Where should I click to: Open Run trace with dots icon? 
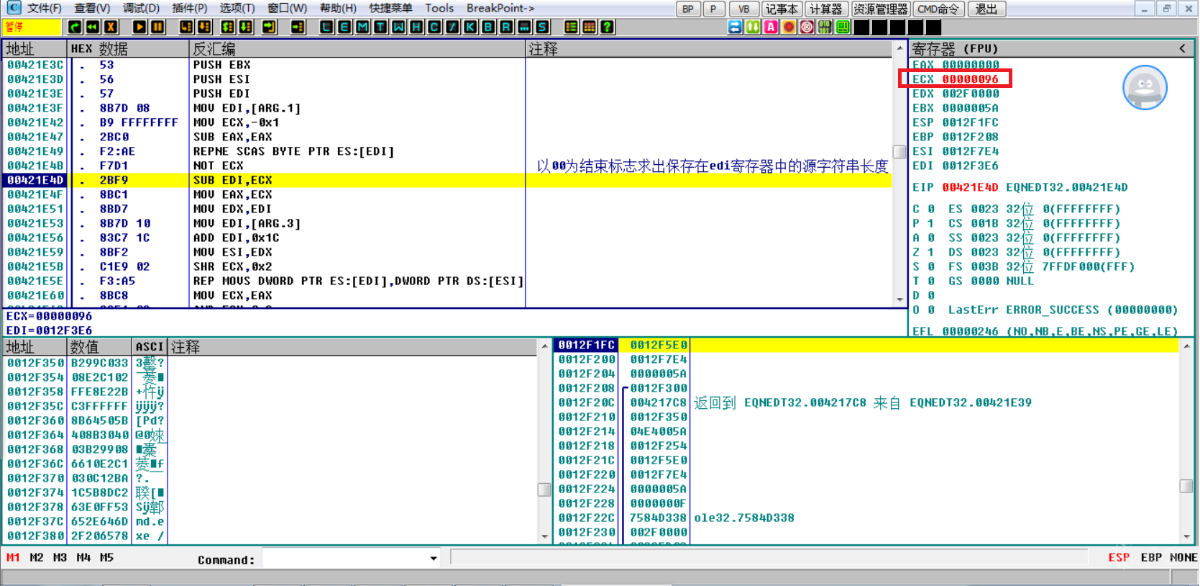click(524, 26)
